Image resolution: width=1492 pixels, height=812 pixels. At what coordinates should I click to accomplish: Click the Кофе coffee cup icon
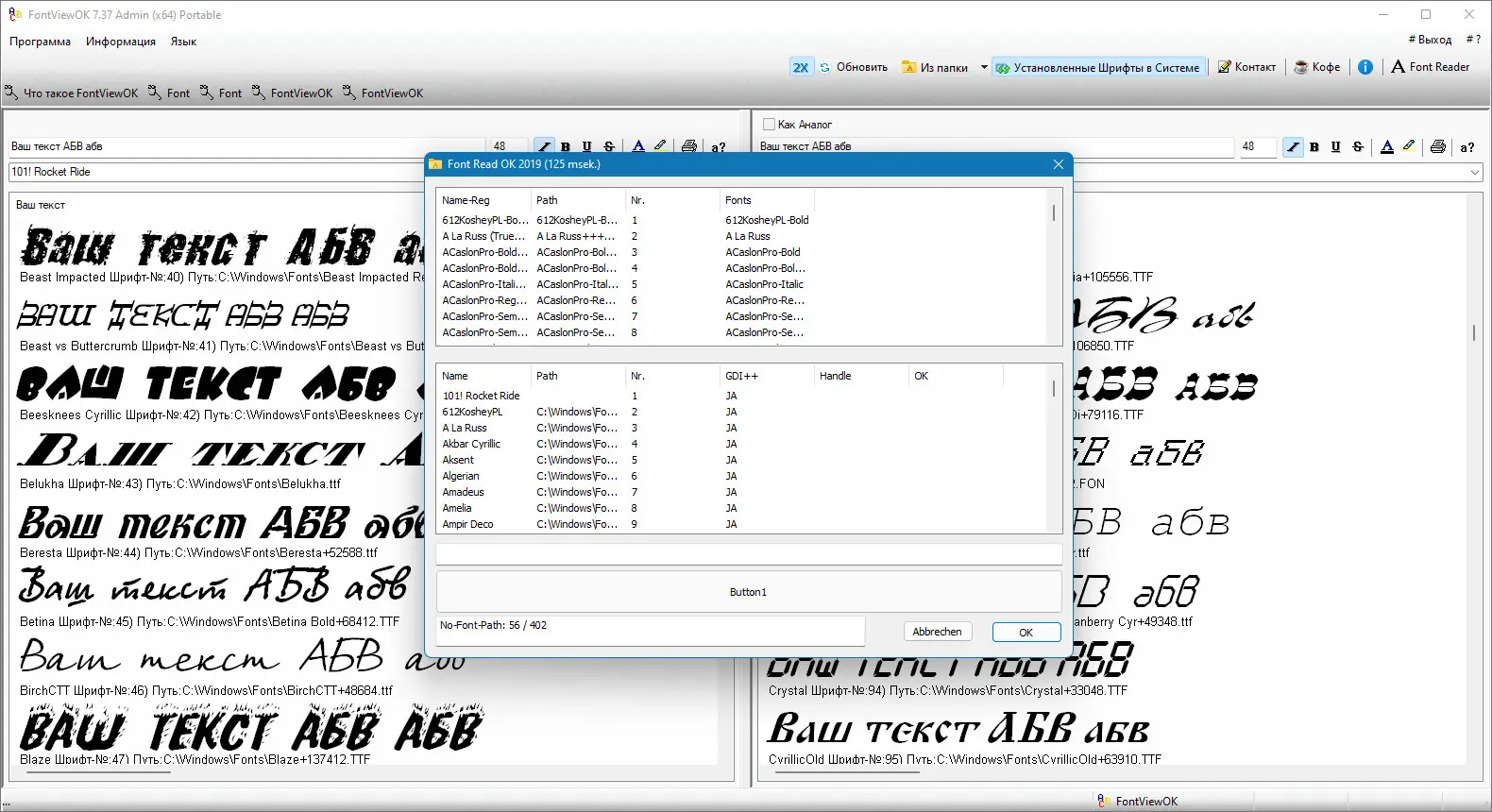[1301, 67]
